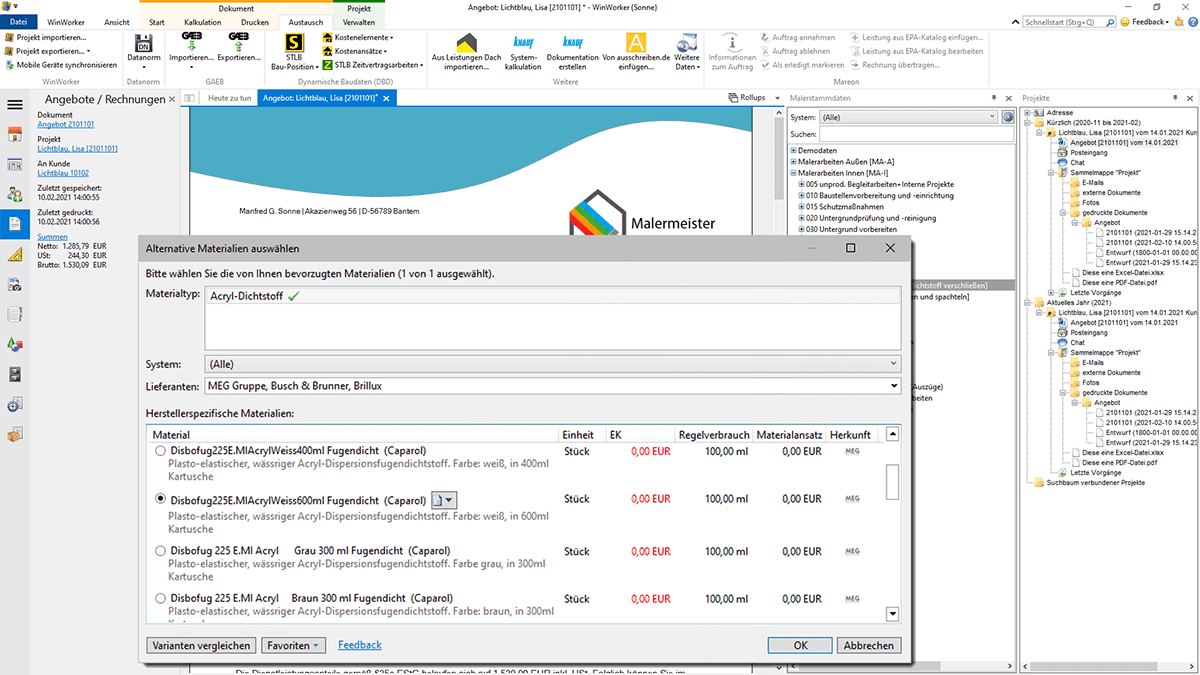Click Mobile Geräte synchronisieren
Screen dimensions: 1200x675
(60, 65)
